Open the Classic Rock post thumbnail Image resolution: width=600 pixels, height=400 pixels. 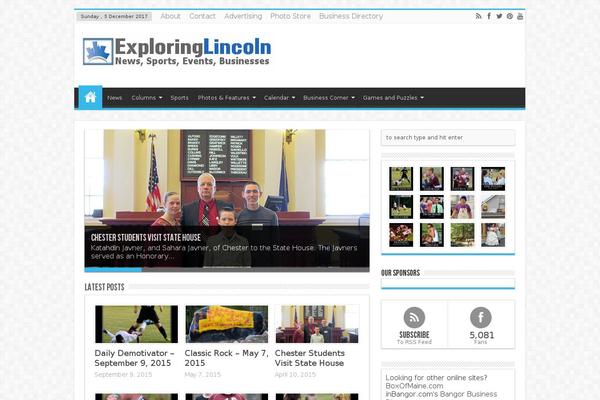click(x=227, y=324)
